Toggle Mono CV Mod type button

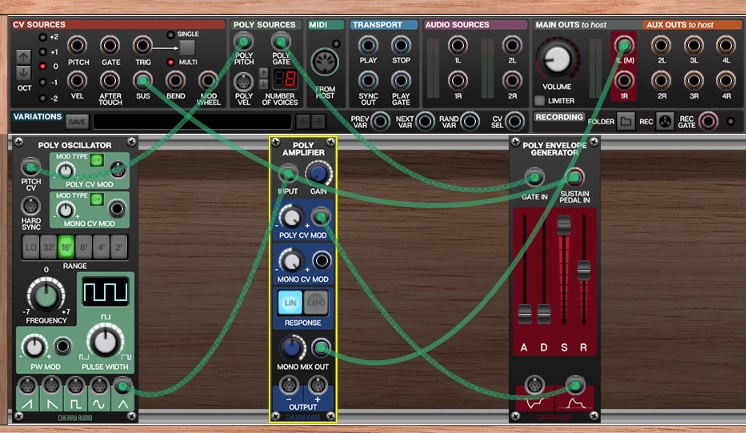click(x=97, y=199)
